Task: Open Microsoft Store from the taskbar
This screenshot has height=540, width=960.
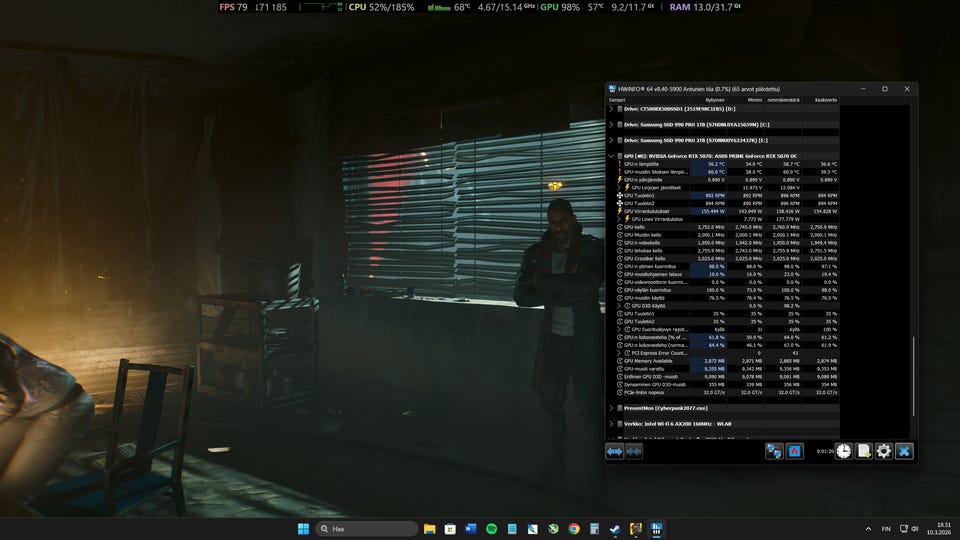Action: click(x=450, y=529)
